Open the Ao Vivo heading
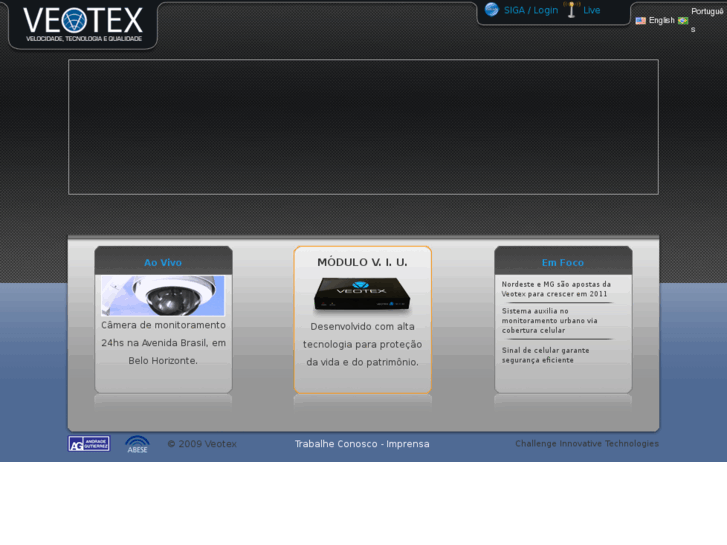 [163, 263]
